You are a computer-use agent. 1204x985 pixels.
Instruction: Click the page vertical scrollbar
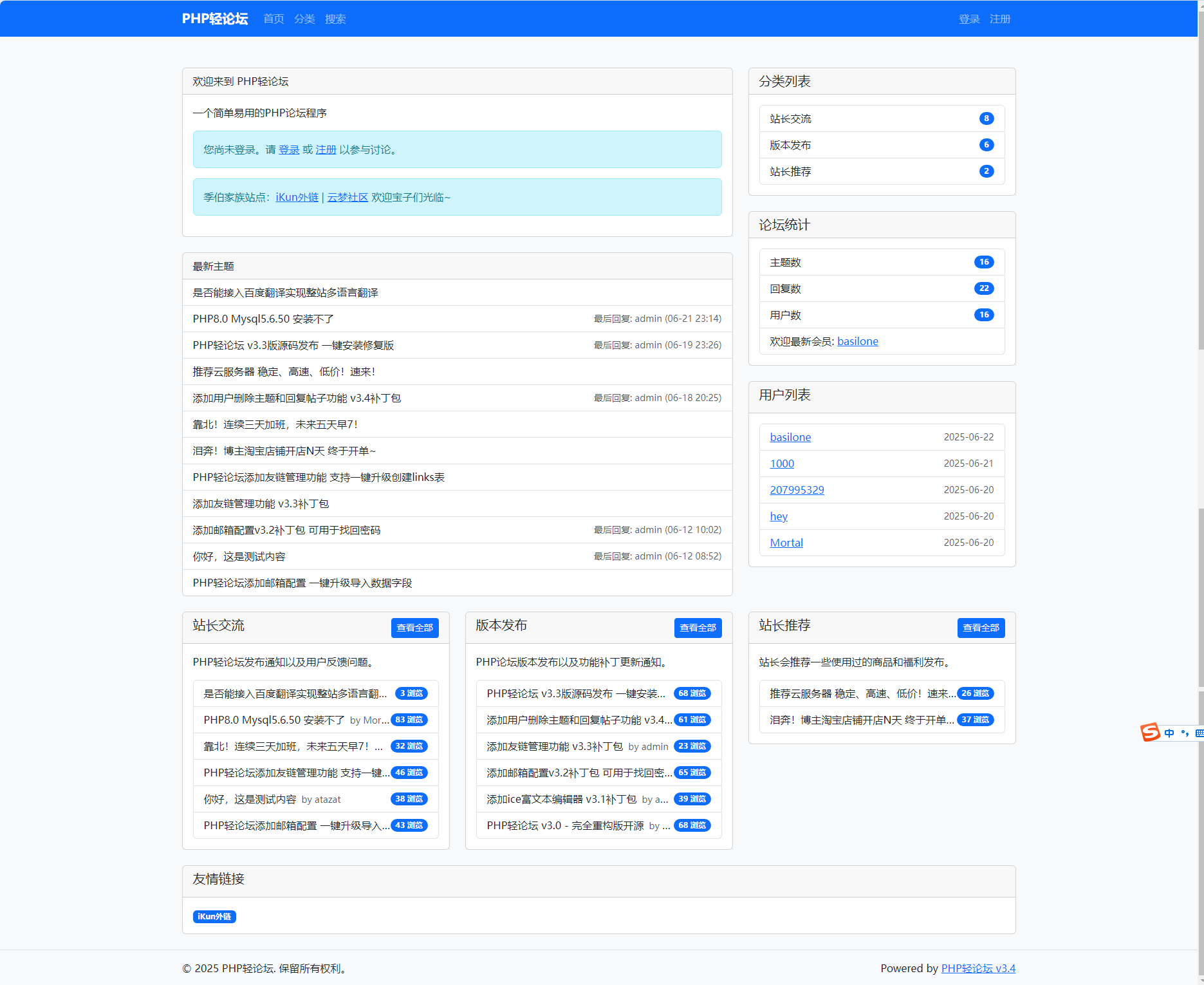[x=1201, y=493]
